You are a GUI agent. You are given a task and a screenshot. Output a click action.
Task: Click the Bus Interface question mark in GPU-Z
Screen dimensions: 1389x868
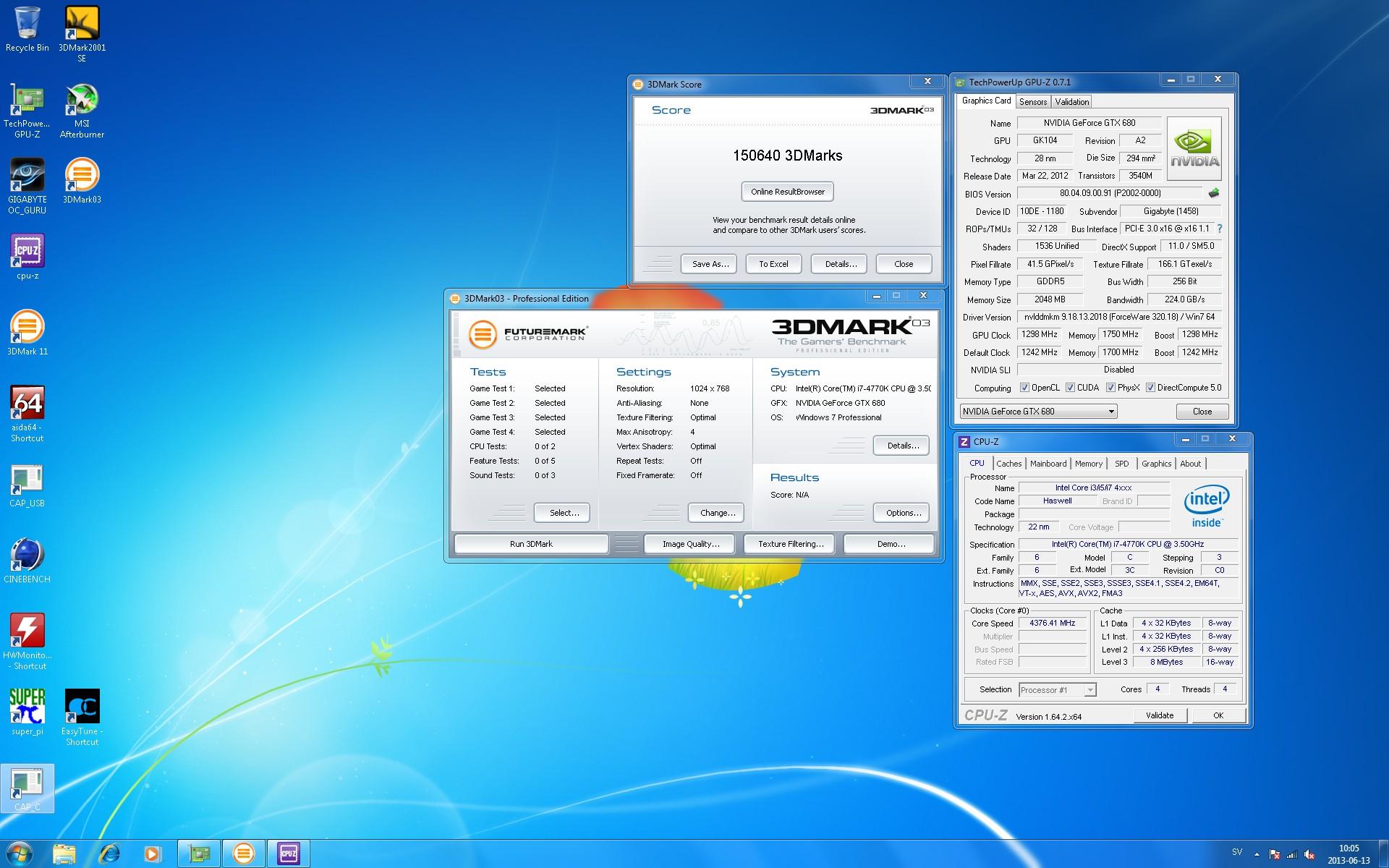(x=1220, y=229)
